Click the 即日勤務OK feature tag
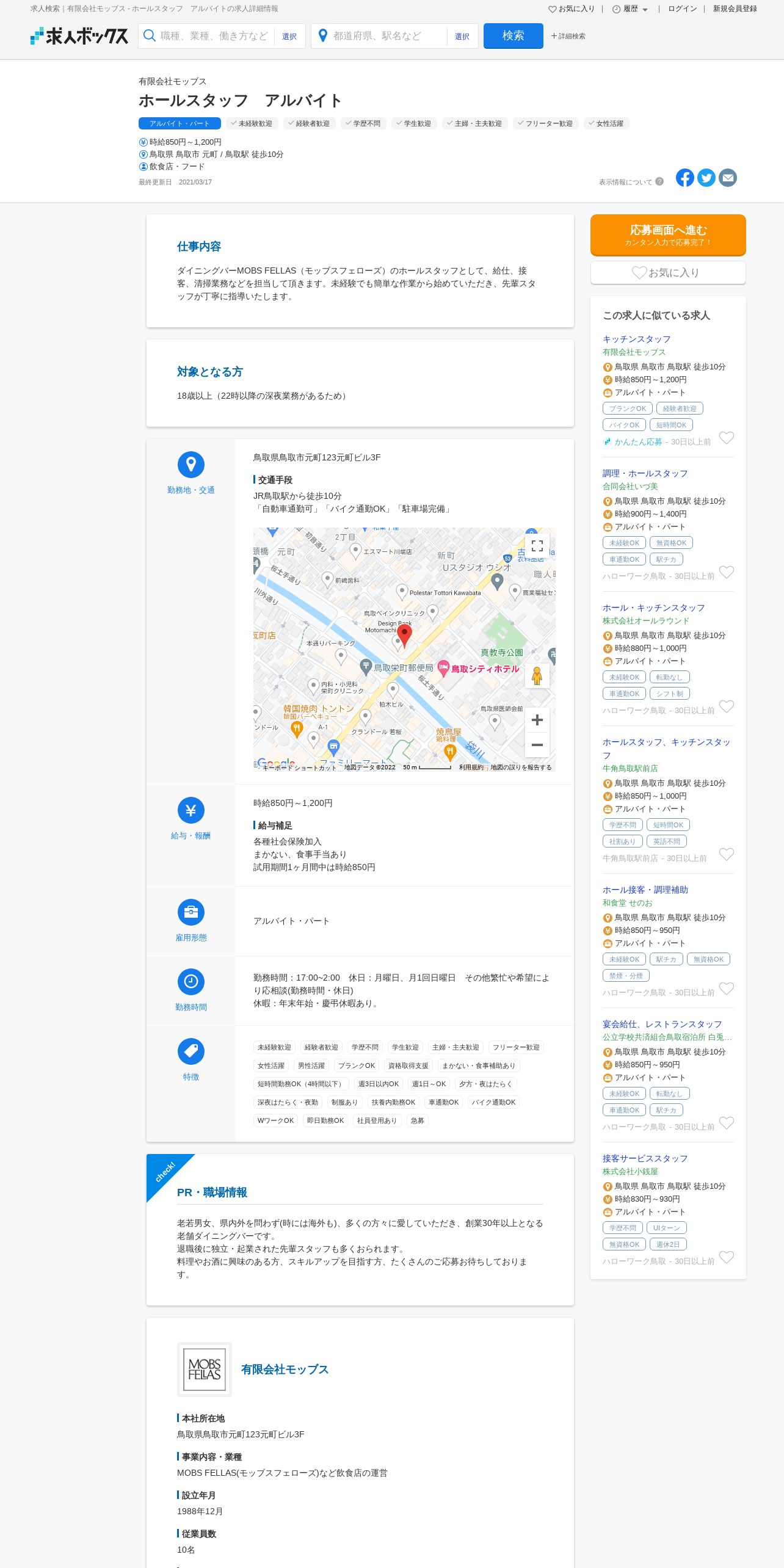Viewport: 784px width, 1568px height. pyautogui.click(x=325, y=1120)
